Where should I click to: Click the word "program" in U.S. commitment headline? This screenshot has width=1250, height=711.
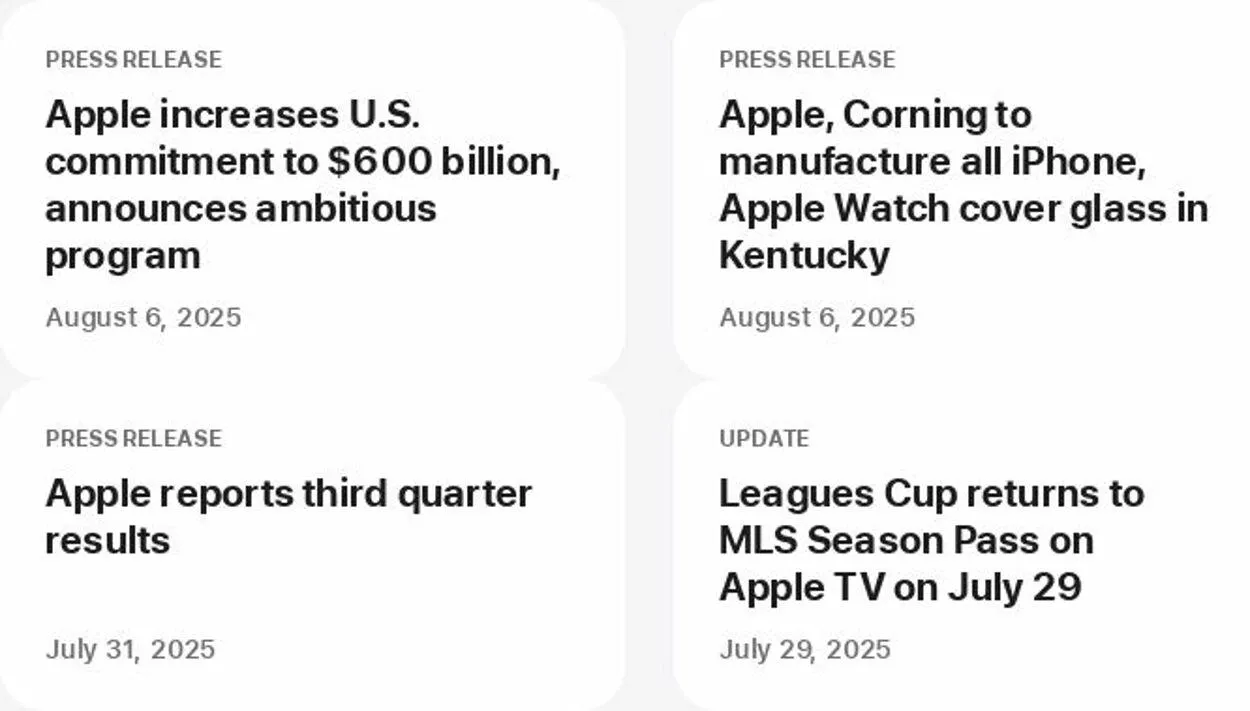tap(122, 256)
